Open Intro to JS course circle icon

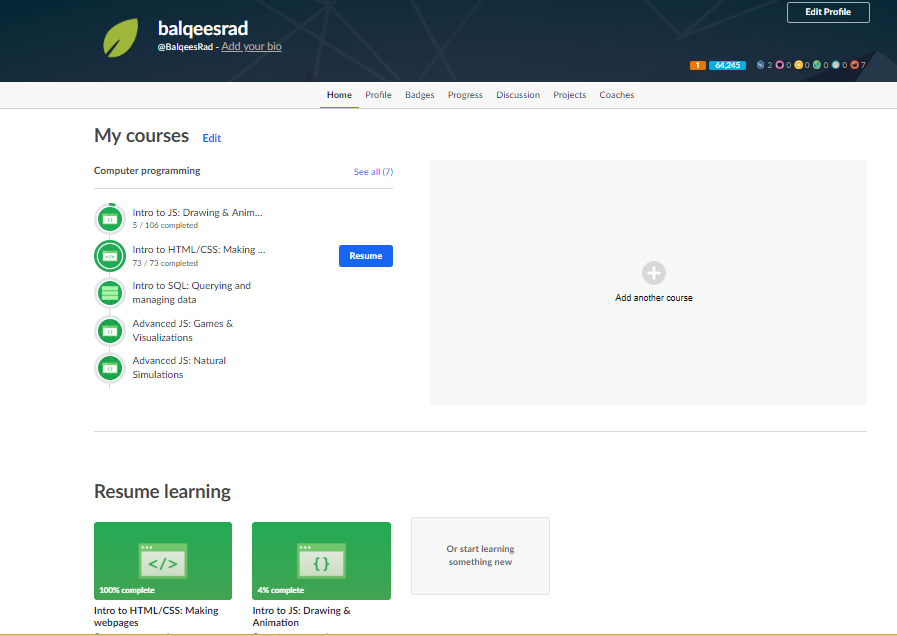[x=110, y=218]
